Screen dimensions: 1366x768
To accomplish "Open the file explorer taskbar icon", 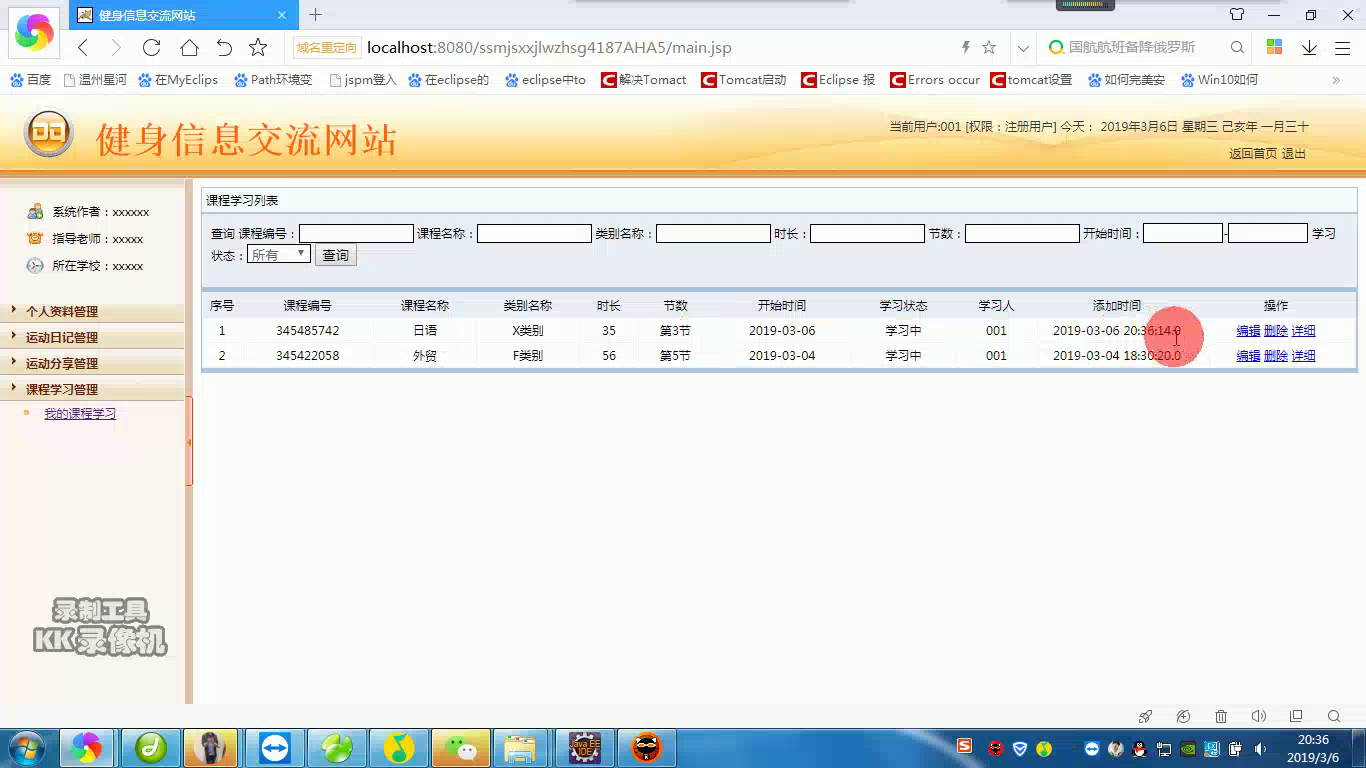I will pyautogui.click(x=522, y=748).
